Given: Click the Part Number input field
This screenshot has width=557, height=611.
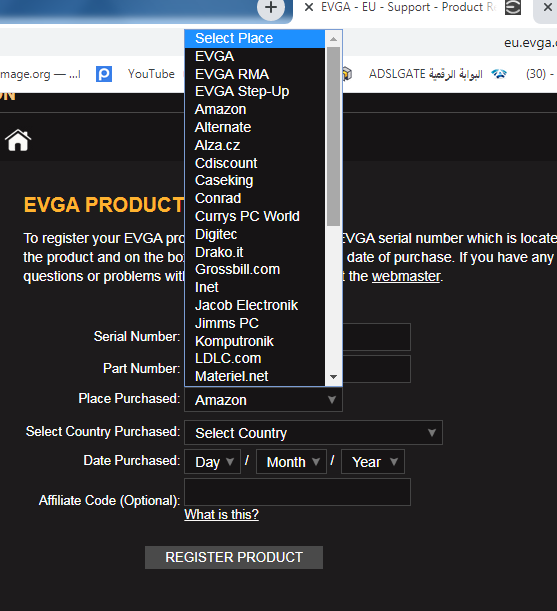Looking at the screenshot, I should [377, 369].
